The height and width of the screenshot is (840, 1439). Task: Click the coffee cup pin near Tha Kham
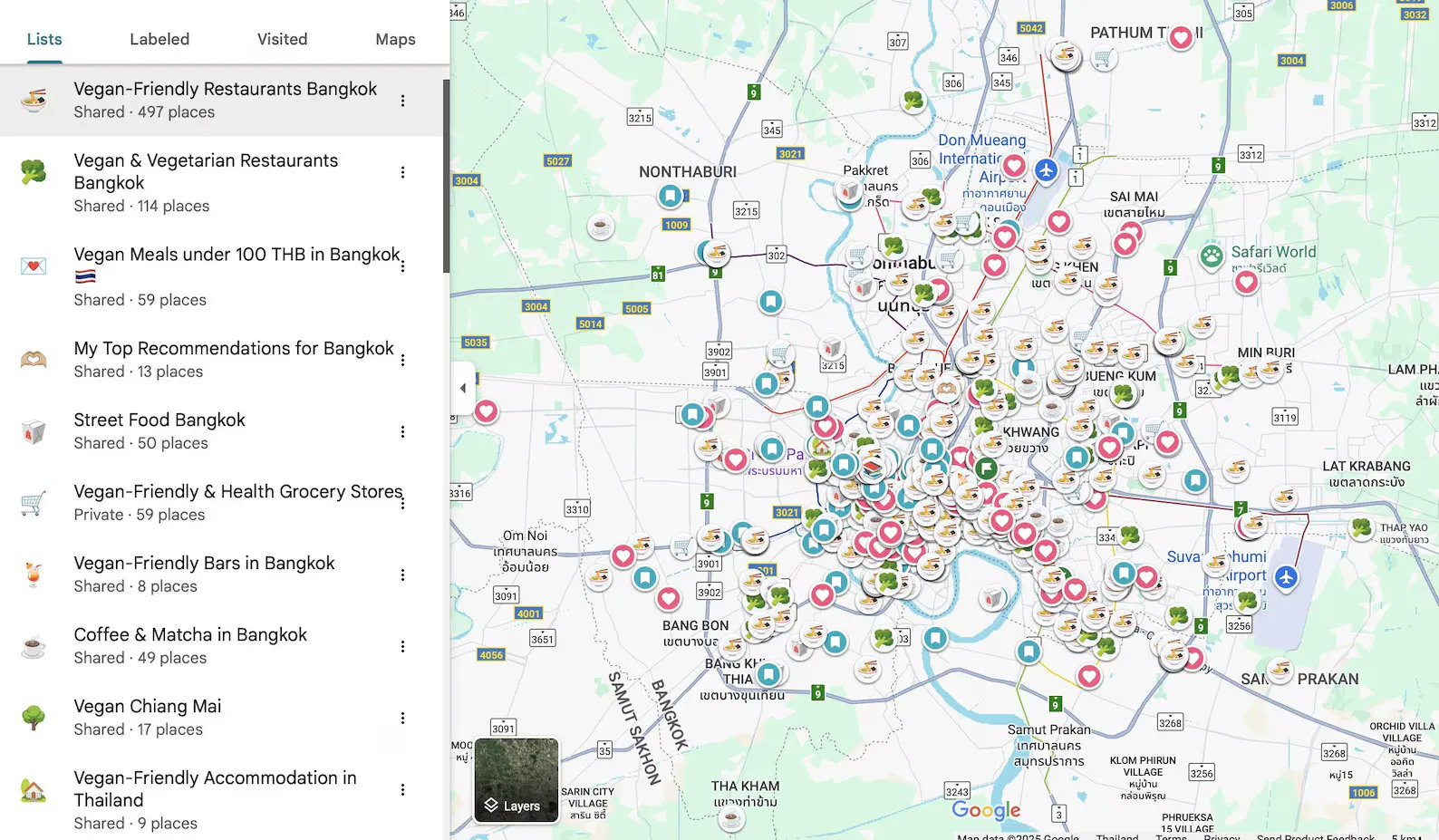click(x=731, y=819)
